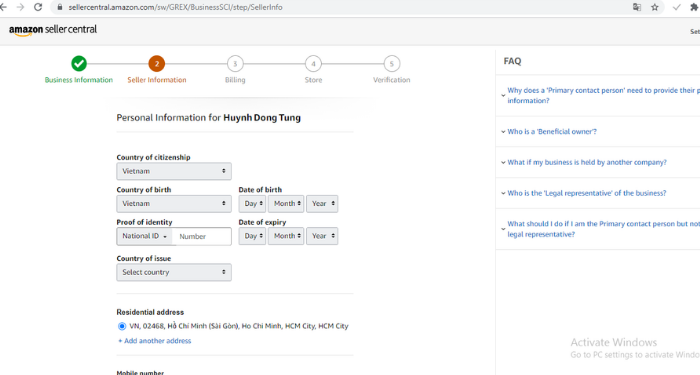
Task: Open Date of expiry Year dropdown
Action: (322, 236)
